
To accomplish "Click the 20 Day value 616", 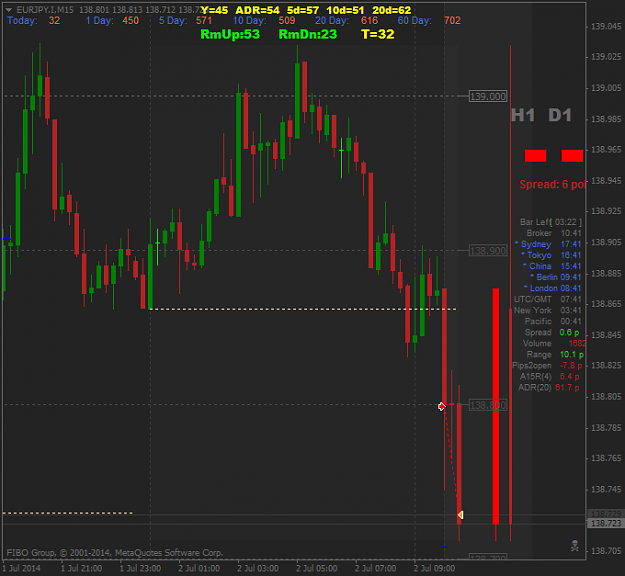I will coord(369,20).
